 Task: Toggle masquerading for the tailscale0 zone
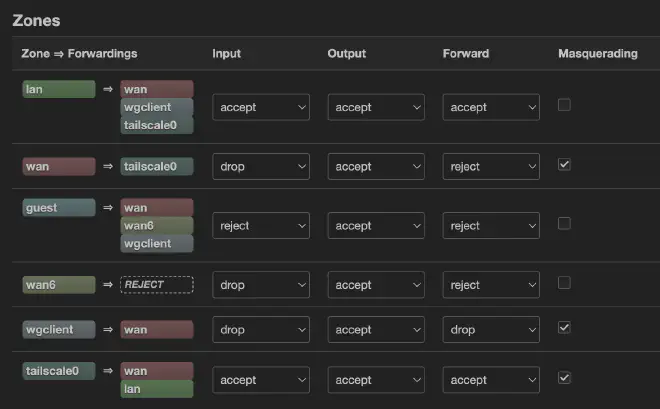[564, 378]
